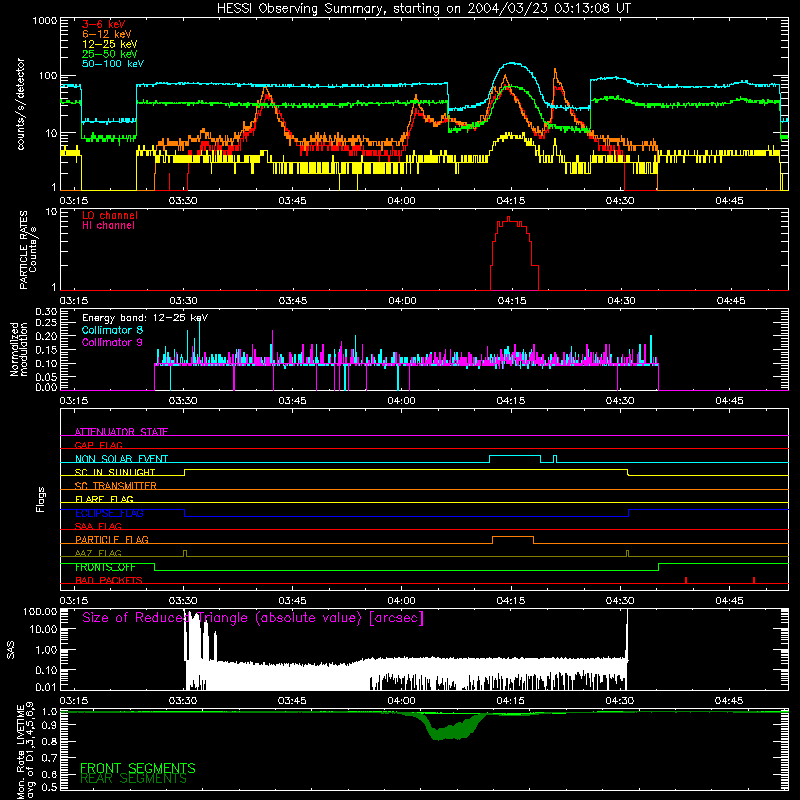Image resolution: width=800 pixels, height=800 pixels.
Task: Click the ATTENUATOR STATE flag label
Action: click(121, 432)
